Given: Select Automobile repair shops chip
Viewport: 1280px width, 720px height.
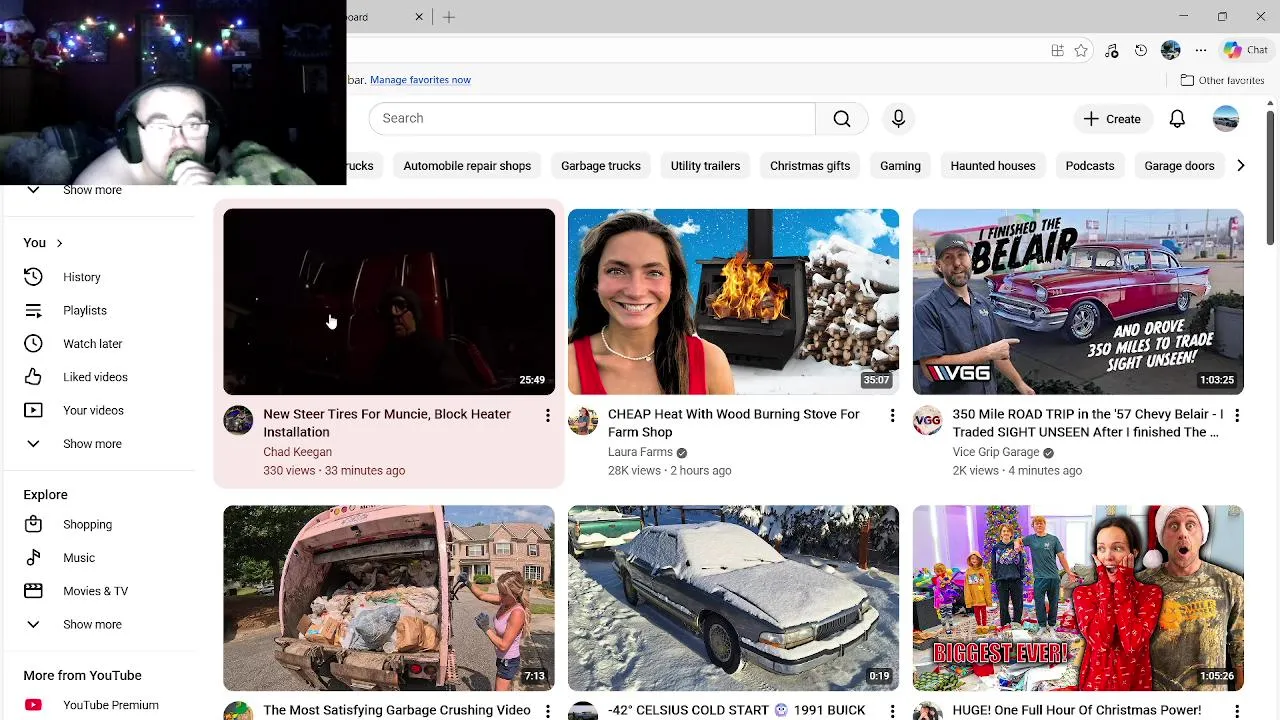Looking at the screenshot, I should [x=467, y=166].
